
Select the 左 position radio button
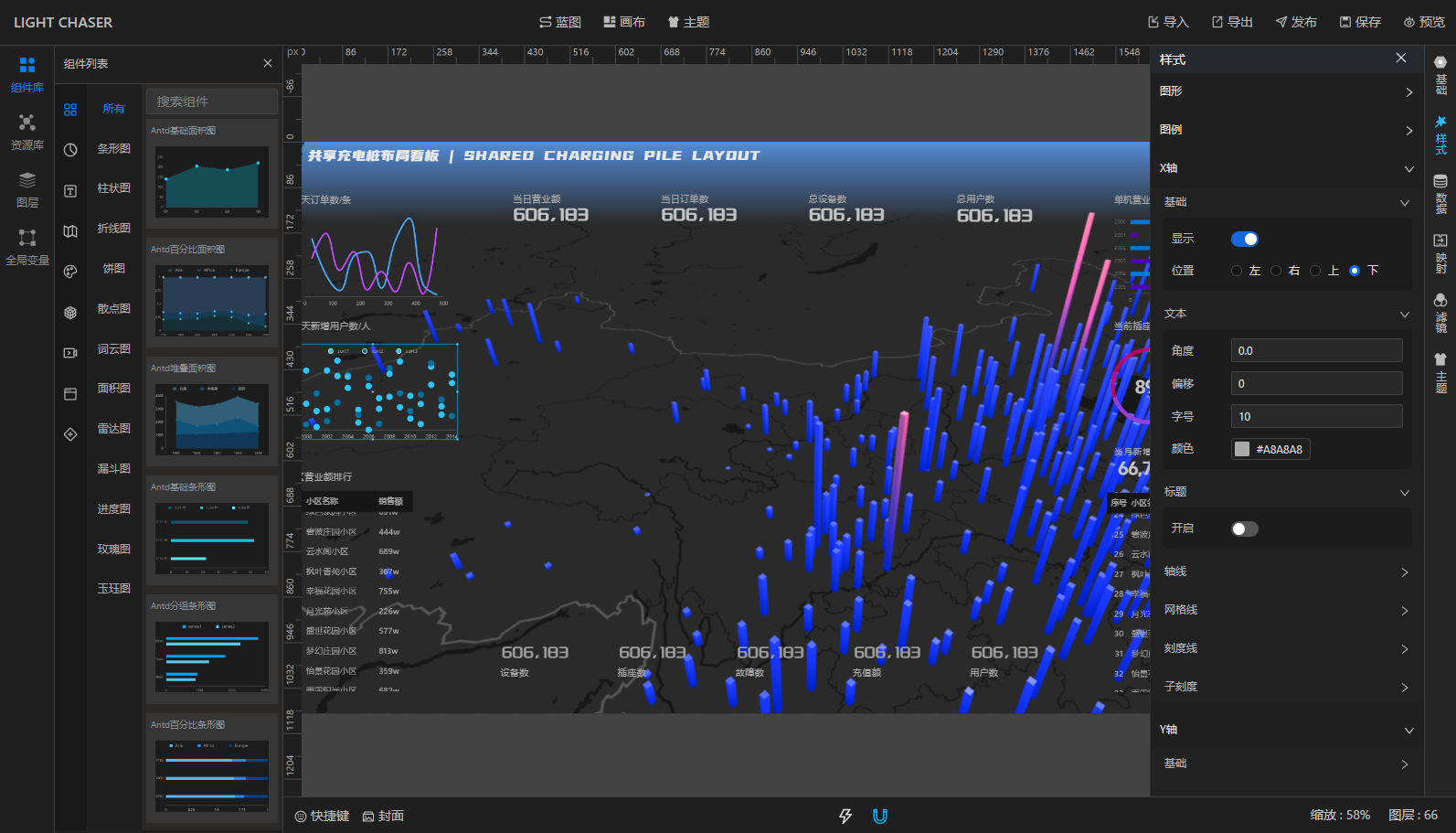tap(1237, 271)
